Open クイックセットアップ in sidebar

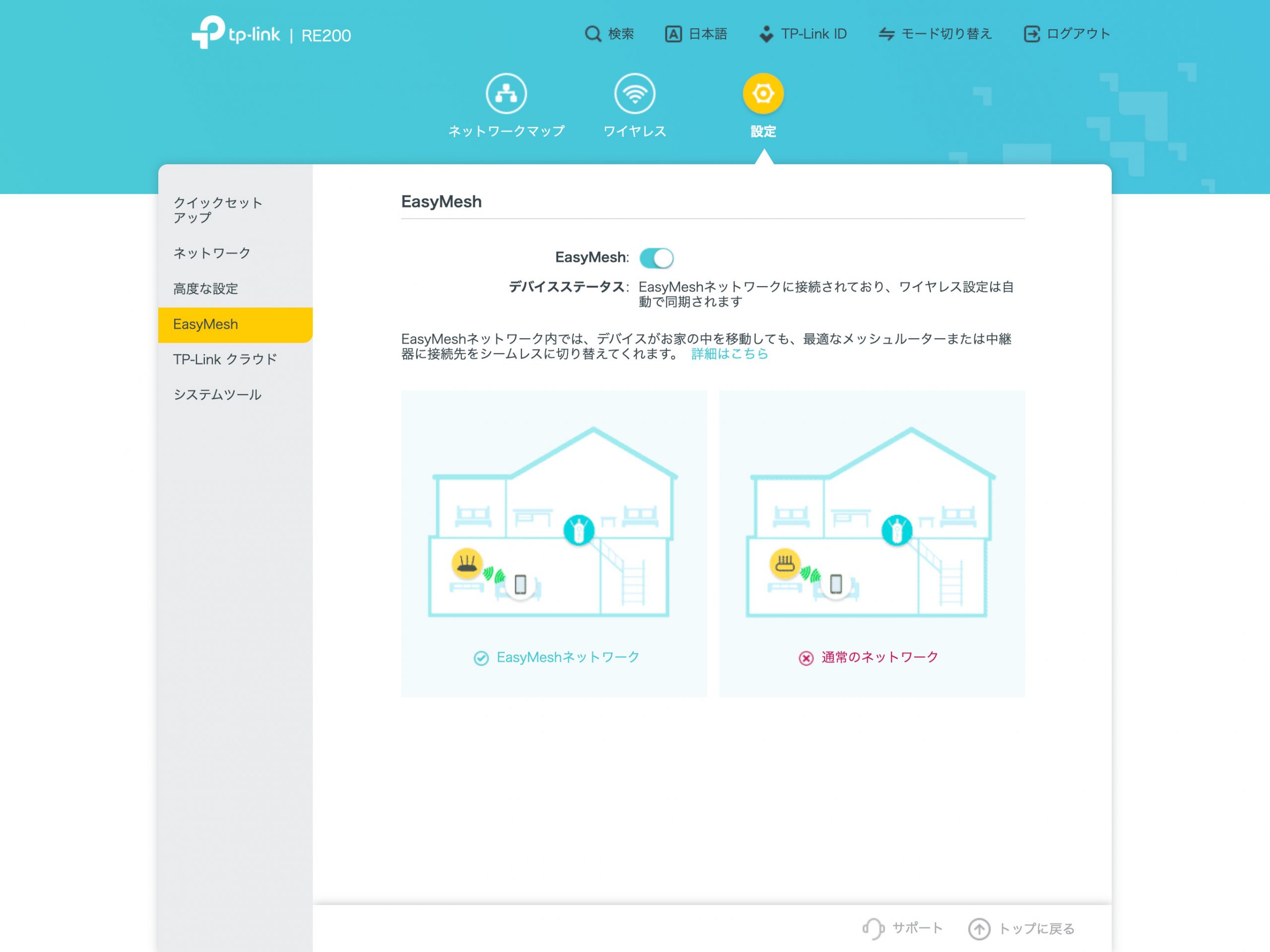[236, 210]
